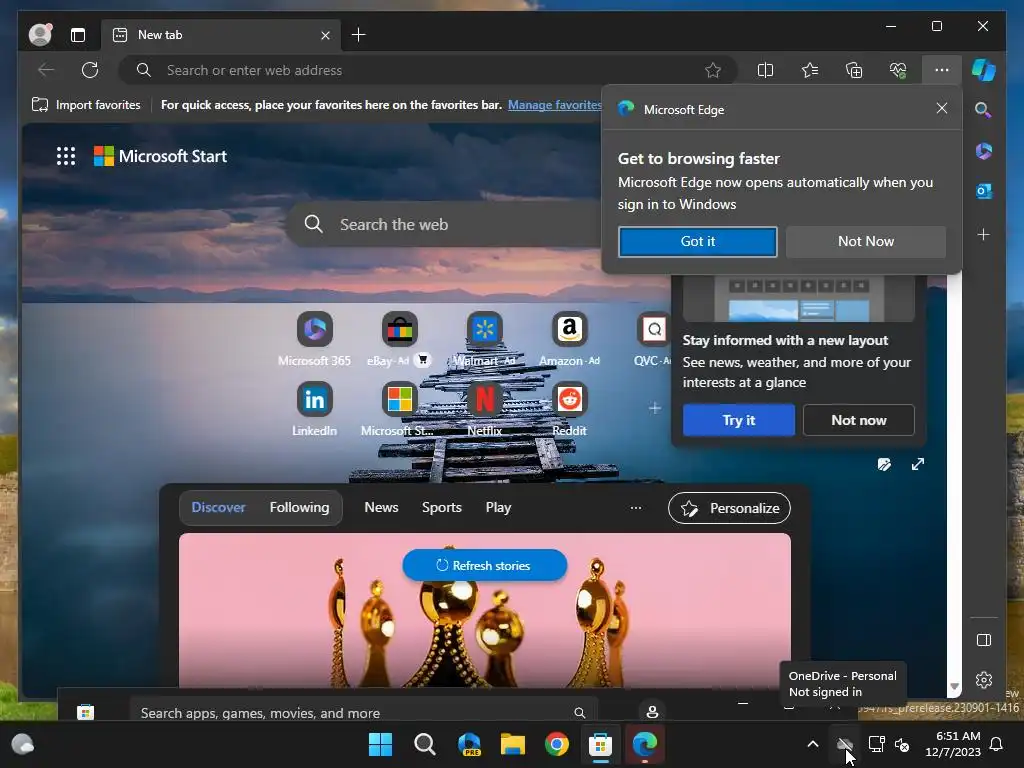Open the Collections icon
The height and width of the screenshot is (768, 1024).
click(x=854, y=70)
